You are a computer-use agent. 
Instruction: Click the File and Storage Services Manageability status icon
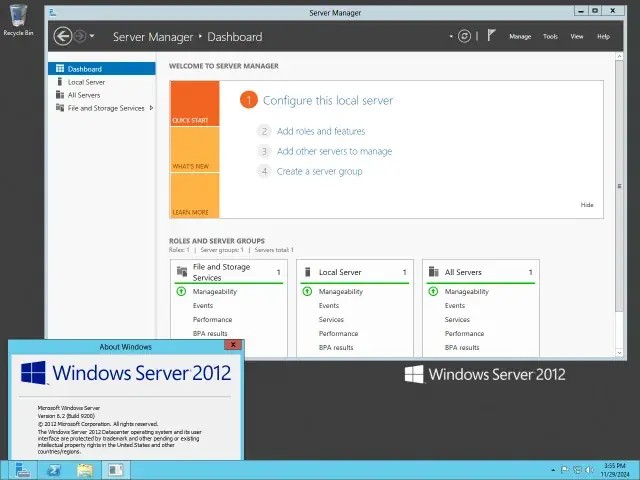[181, 291]
